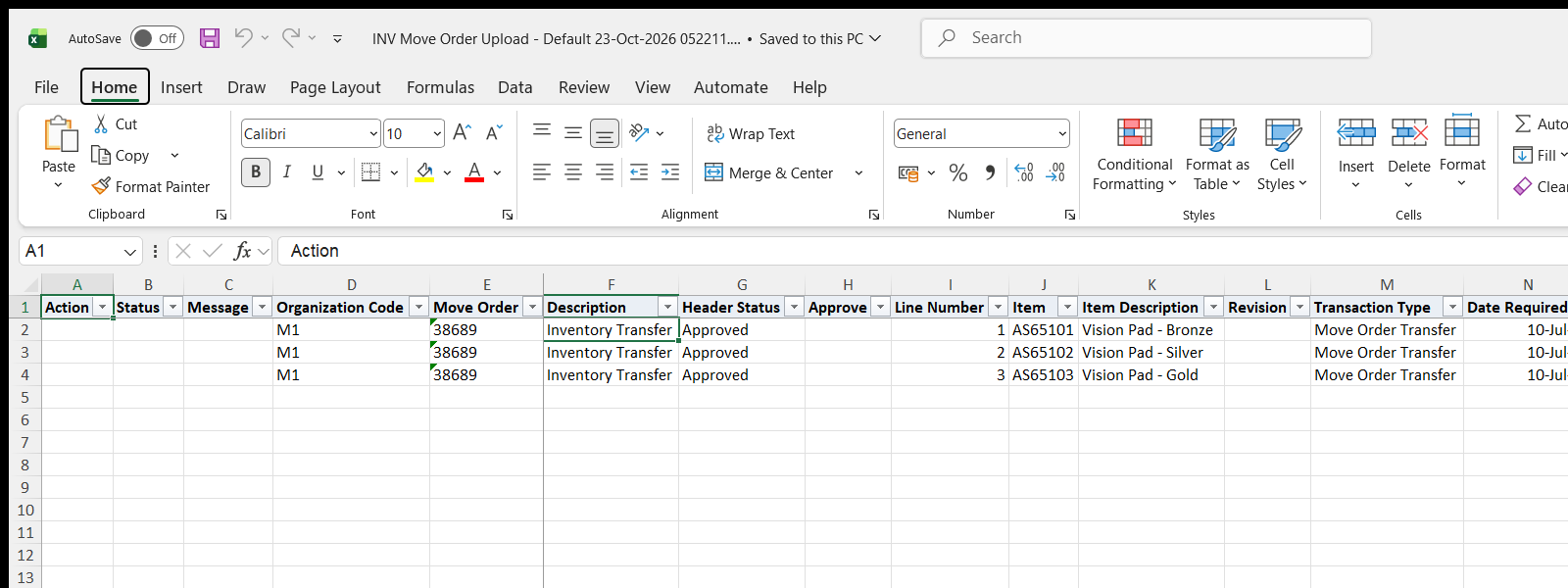Decrease font size icon
This screenshot has width=1568, height=588.
[x=494, y=133]
